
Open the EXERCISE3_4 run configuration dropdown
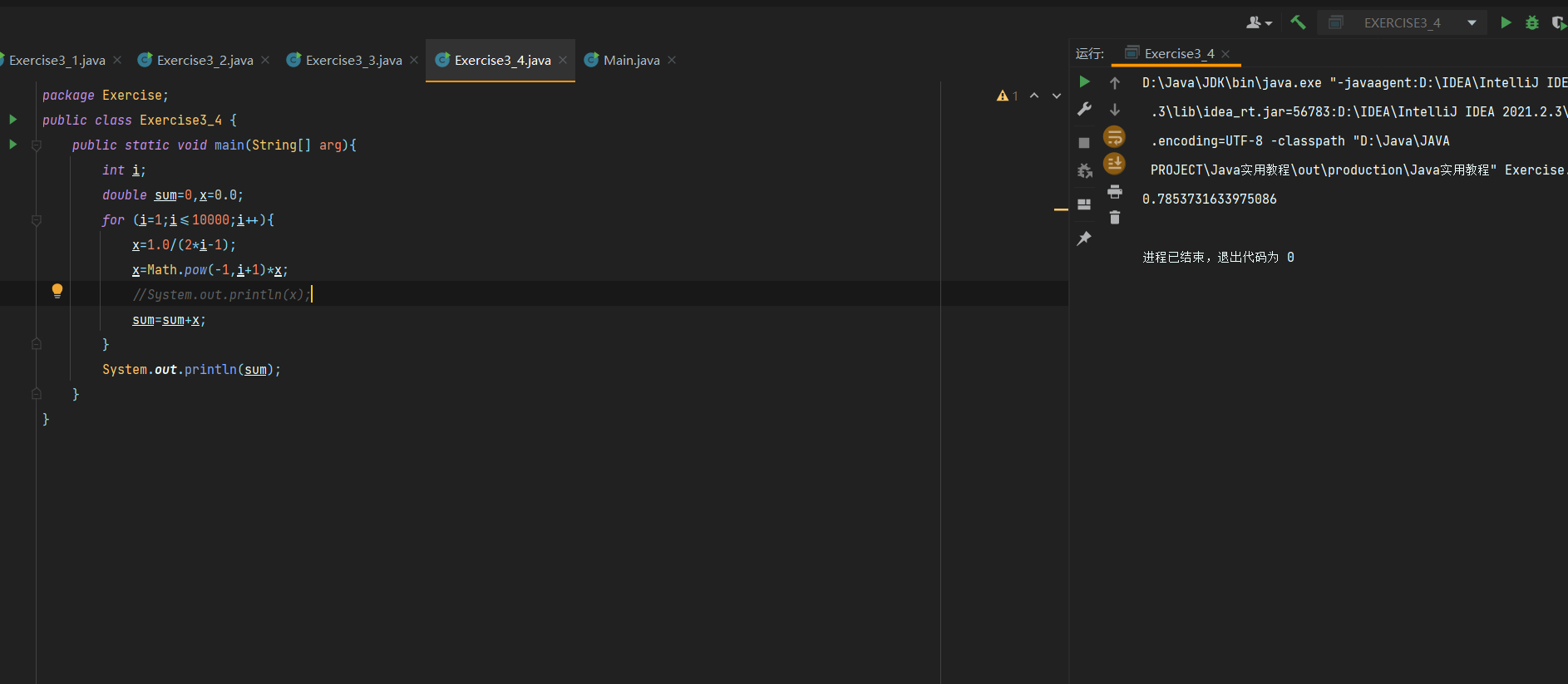(1403, 22)
